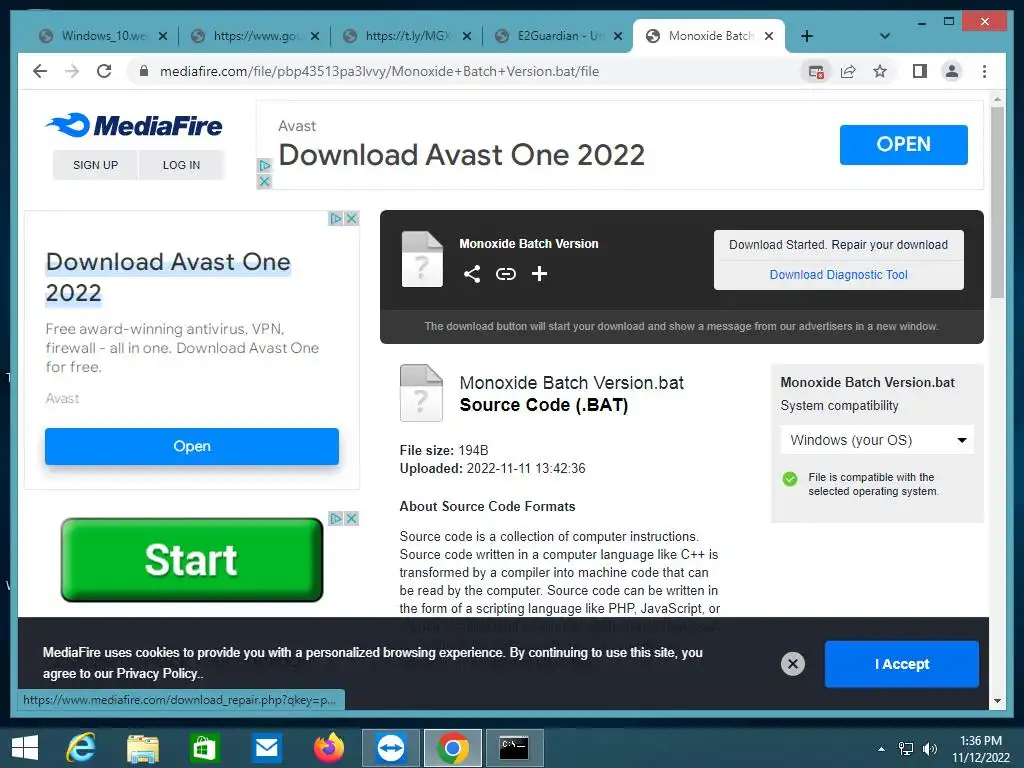The height and width of the screenshot is (768, 1024).
Task: Open File Explorer from taskbar
Action: (143, 748)
